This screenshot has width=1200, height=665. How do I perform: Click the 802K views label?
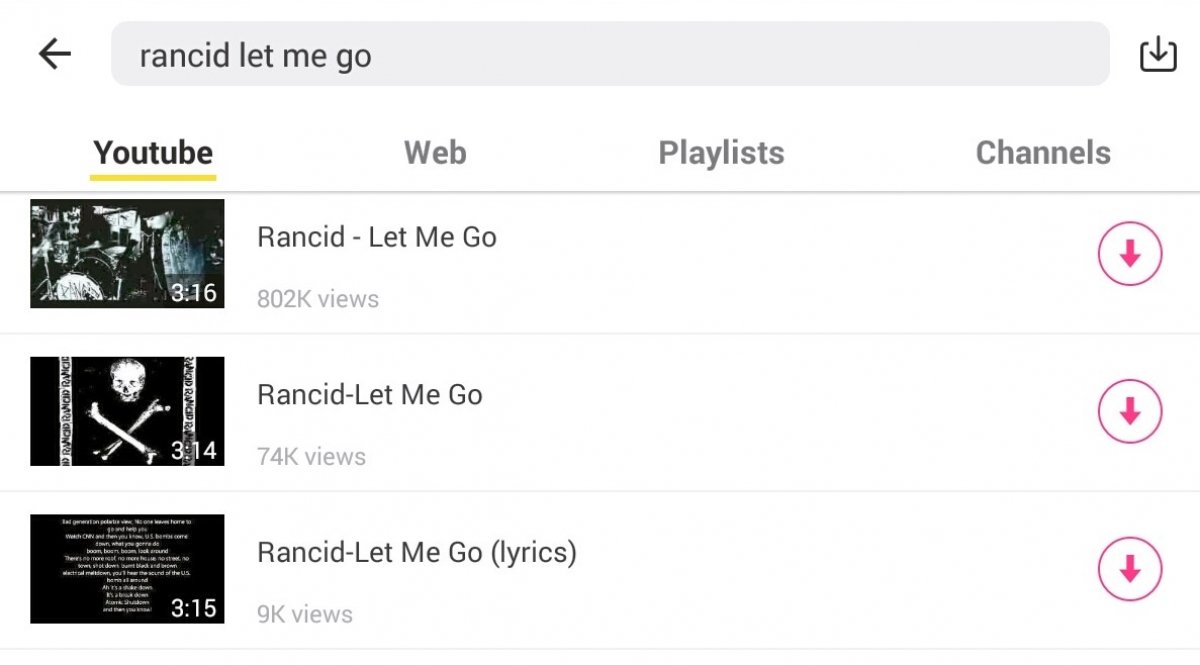(318, 299)
